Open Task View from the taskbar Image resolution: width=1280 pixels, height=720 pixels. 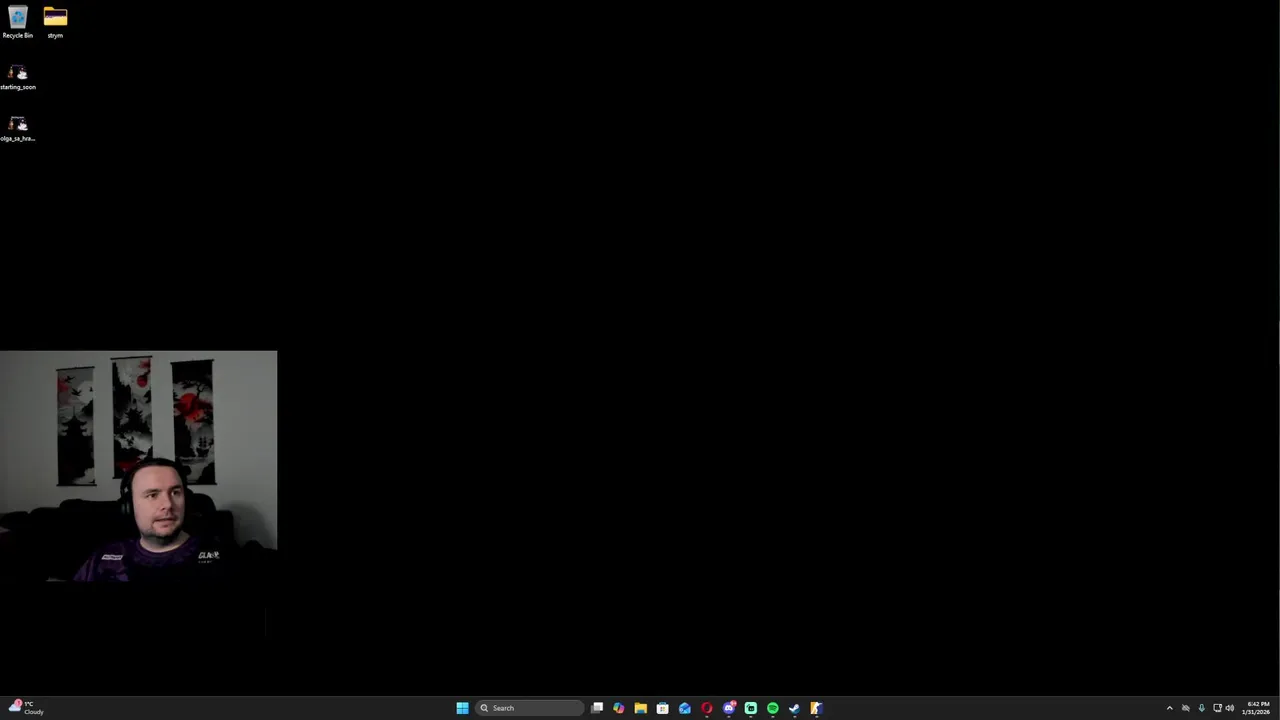597,708
